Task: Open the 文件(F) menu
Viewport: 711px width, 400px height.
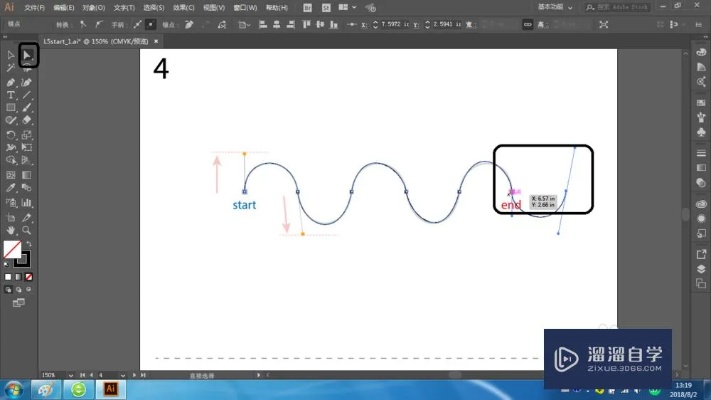Action: [x=34, y=8]
